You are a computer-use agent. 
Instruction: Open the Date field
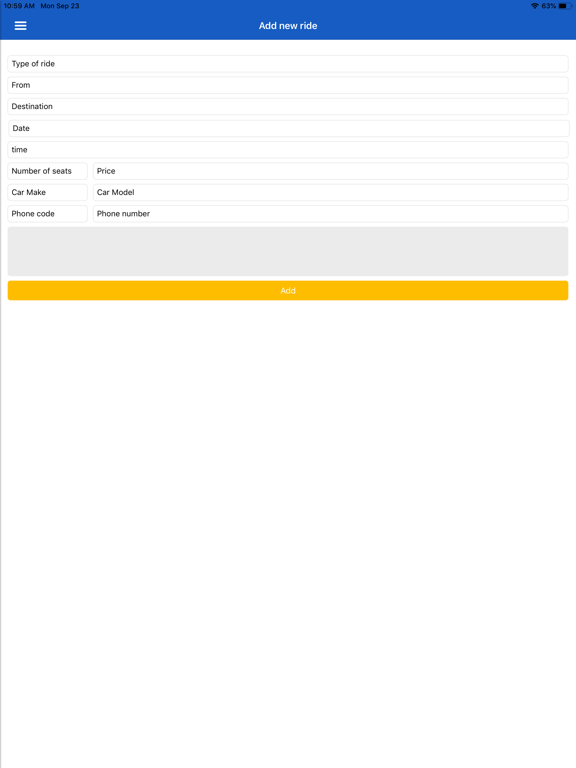tap(289, 128)
